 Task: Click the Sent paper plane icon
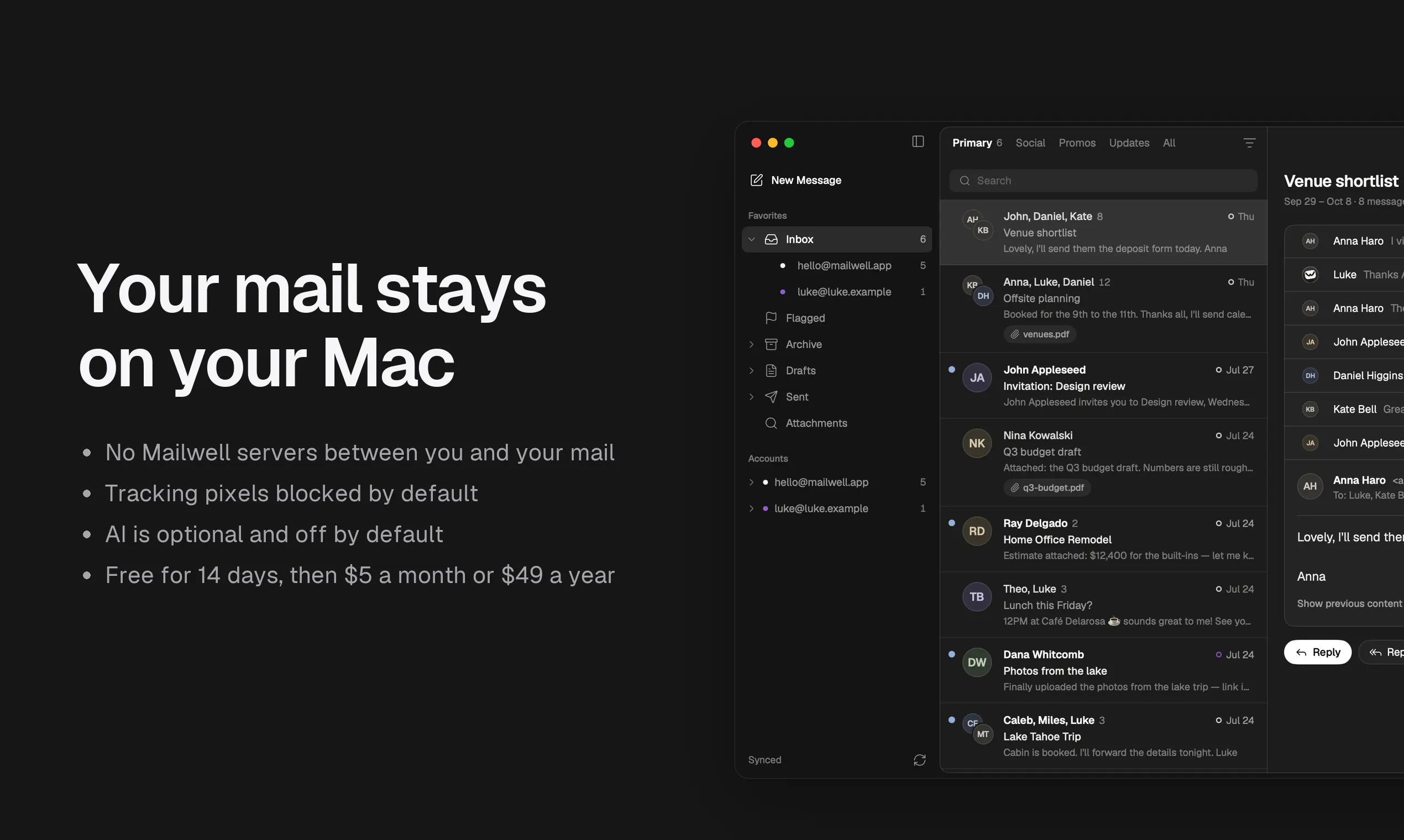(x=771, y=397)
